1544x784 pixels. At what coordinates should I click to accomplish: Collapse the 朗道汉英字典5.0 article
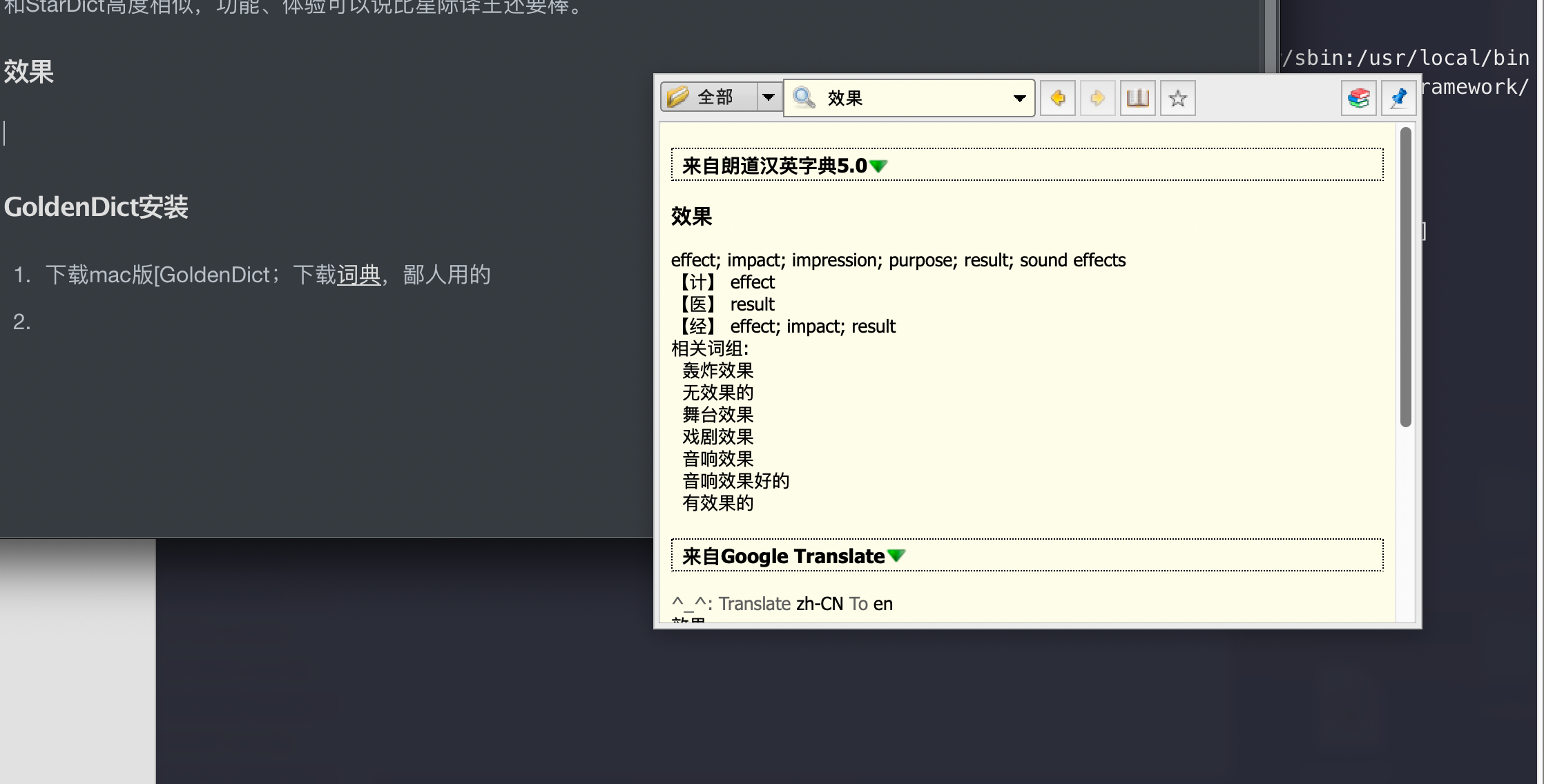pyautogui.click(x=878, y=166)
